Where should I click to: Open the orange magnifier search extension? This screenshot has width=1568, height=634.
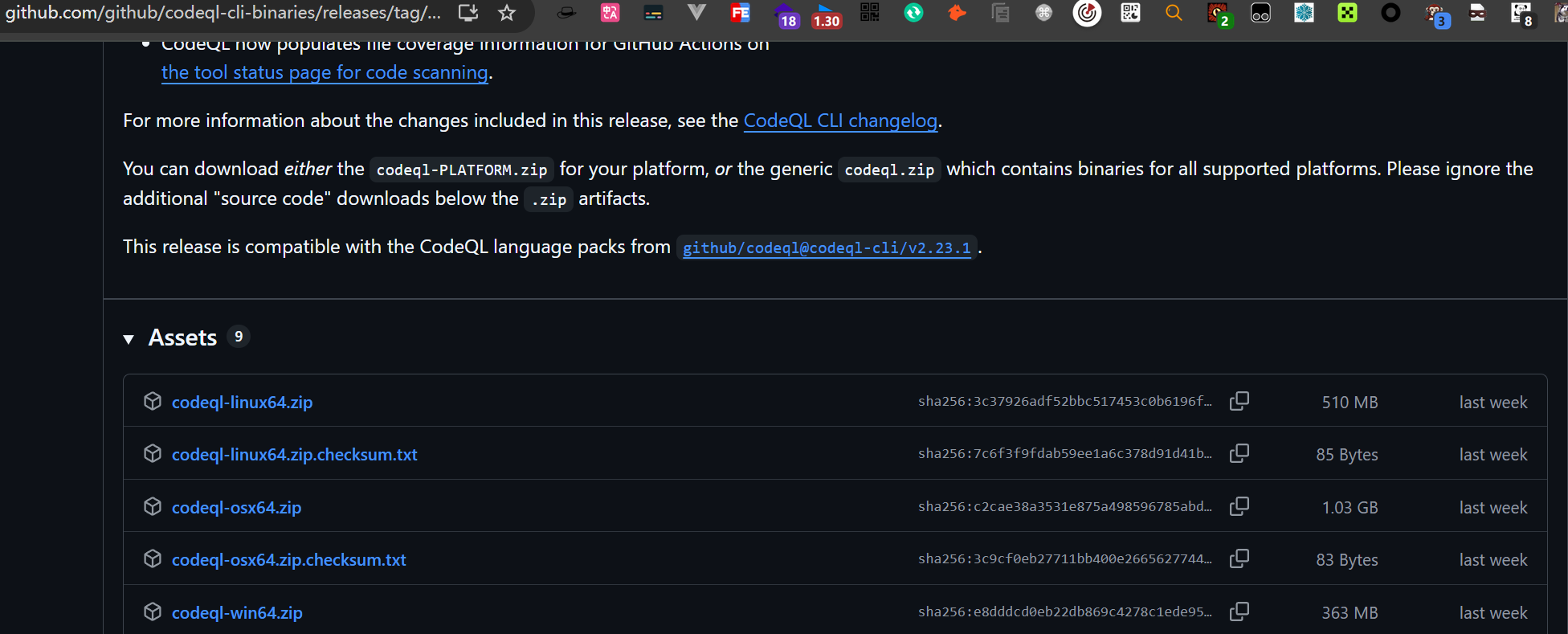click(x=1174, y=13)
